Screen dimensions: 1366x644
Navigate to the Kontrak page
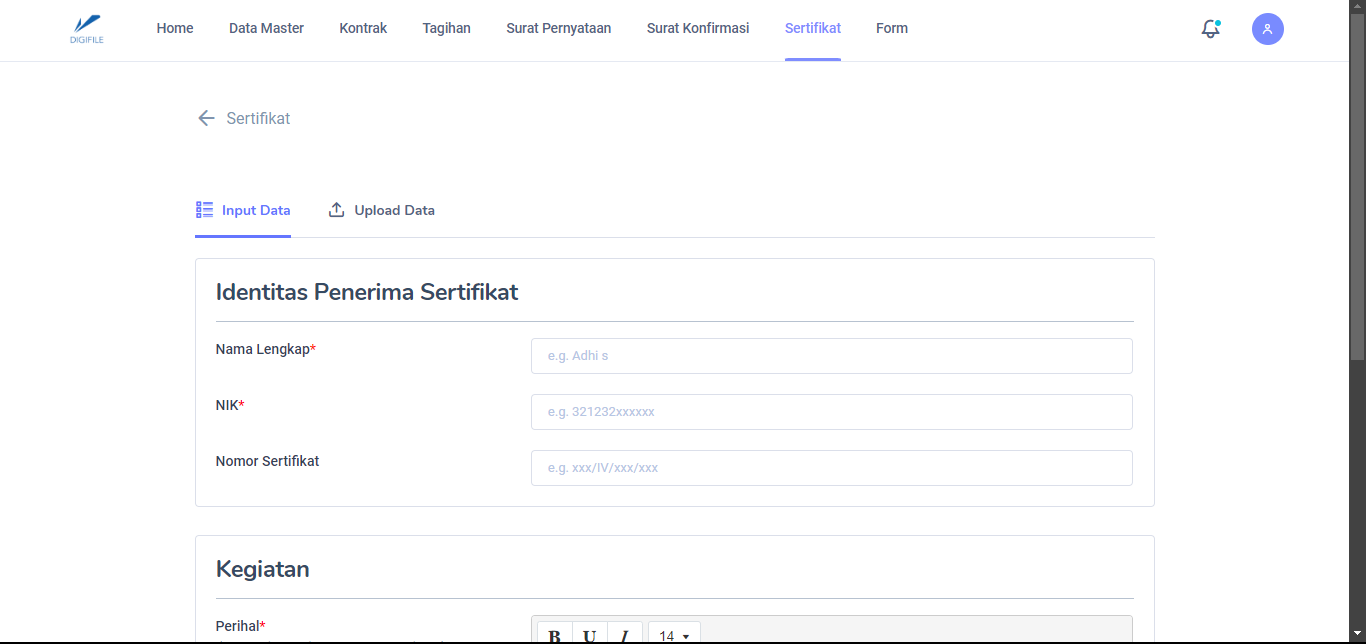pyautogui.click(x=363, y=29)
